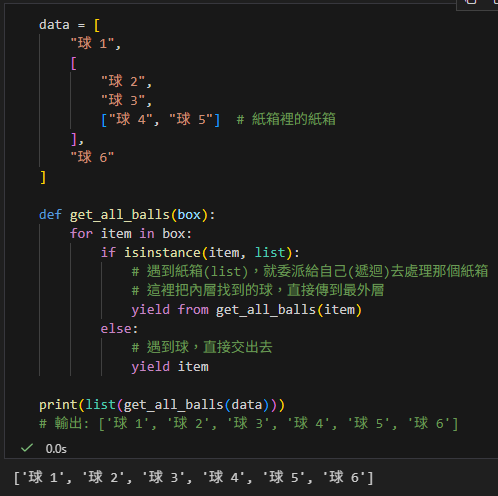The width and height of the screenshot is (498, 496).
Task: Click the comment starting "# 這裡把內層找到的球"
Action: pos(258,290)
